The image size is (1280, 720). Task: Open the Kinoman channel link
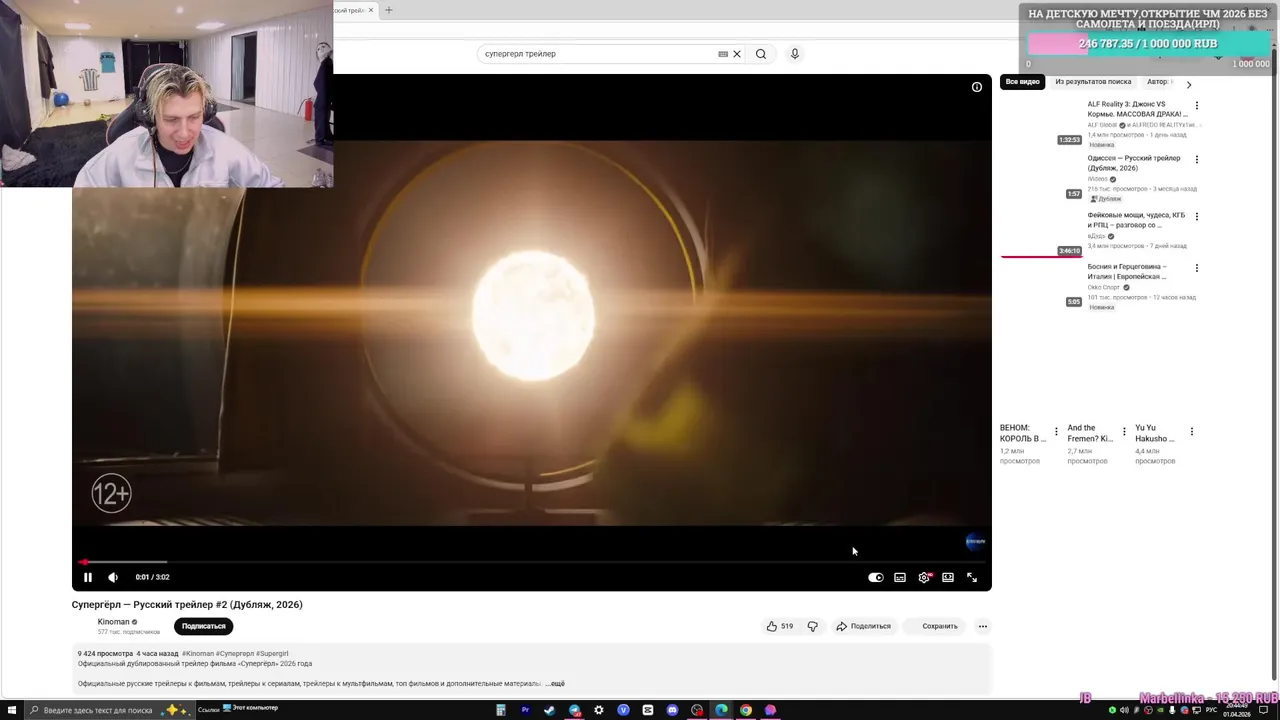point(113,622)
